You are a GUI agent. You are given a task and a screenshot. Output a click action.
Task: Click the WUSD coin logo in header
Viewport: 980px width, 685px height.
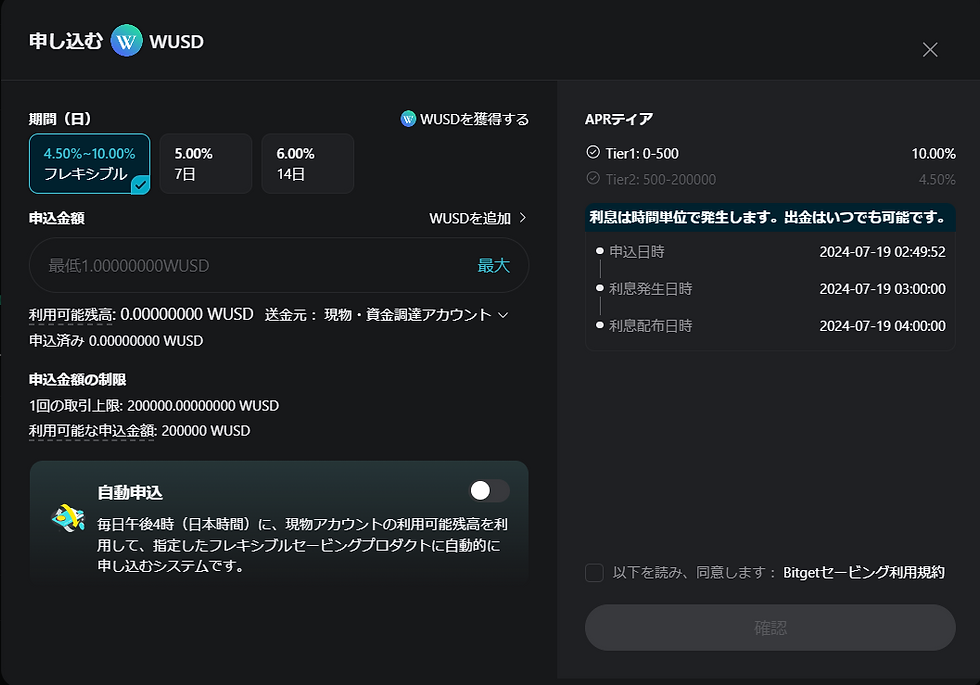point(127,42)
